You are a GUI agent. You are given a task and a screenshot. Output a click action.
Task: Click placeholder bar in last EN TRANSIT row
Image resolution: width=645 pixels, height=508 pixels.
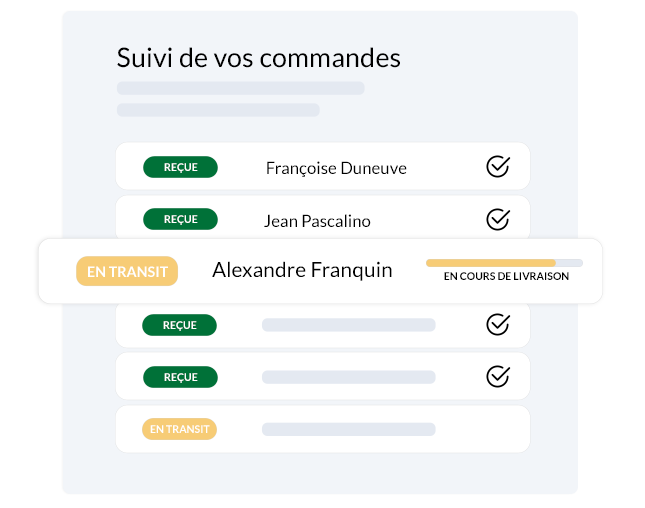click(x=349, y=429)
